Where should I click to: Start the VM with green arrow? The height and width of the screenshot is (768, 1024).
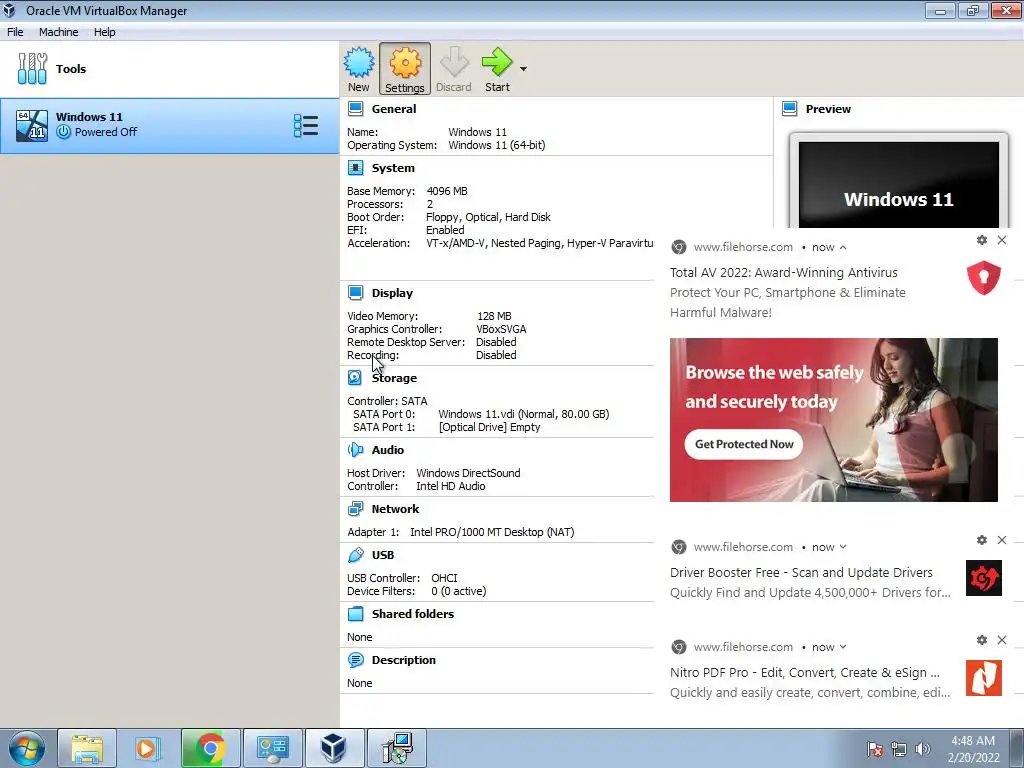tap(498, 63)
